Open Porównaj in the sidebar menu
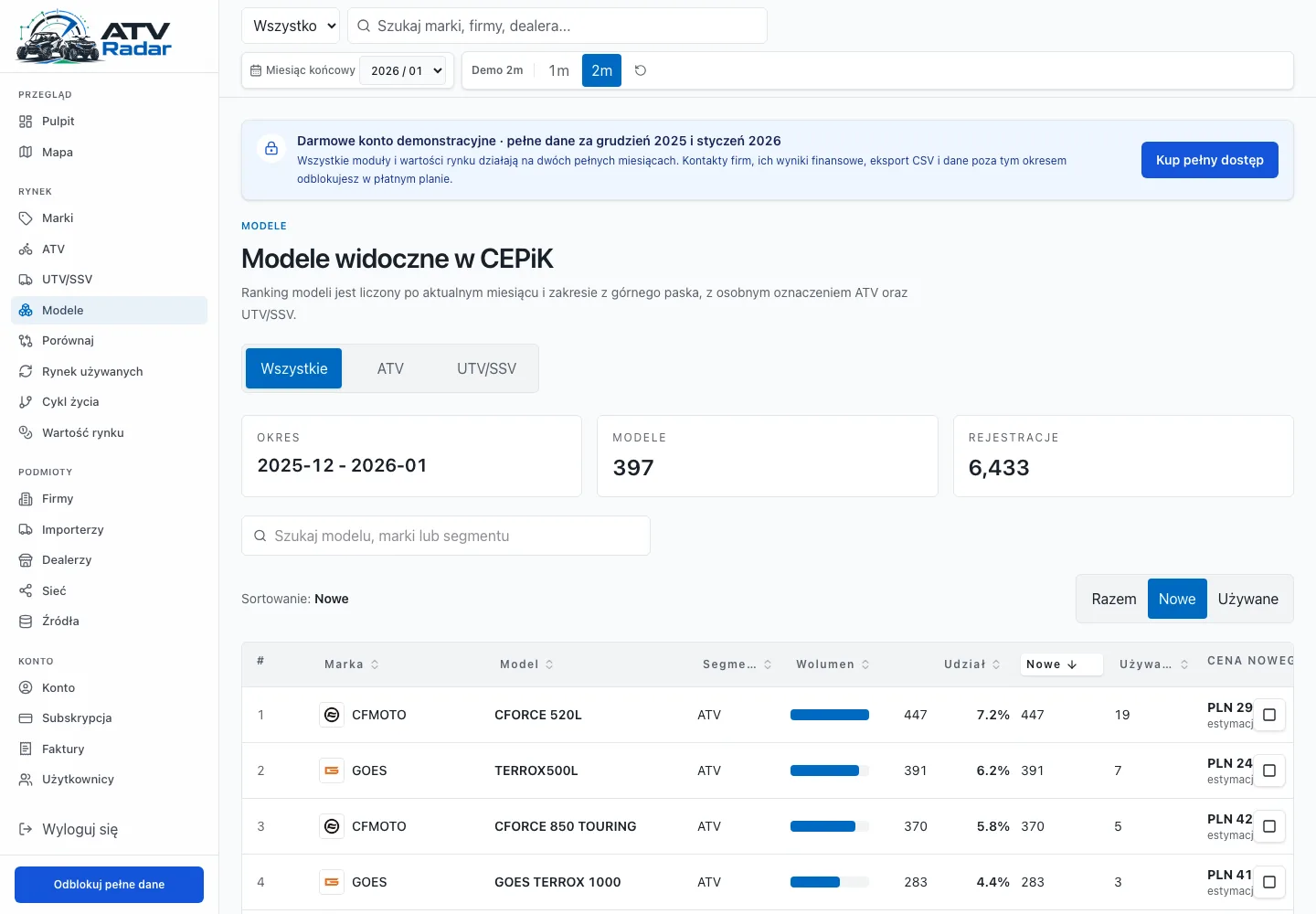The image size is (1316, 914). click(110, 341)
